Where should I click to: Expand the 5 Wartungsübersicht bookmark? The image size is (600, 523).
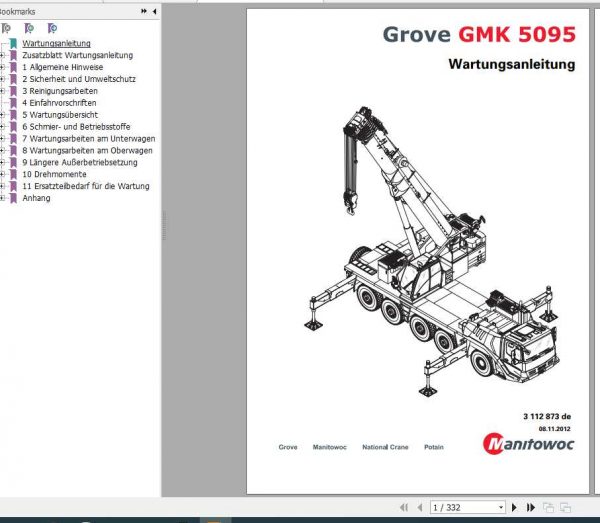point(2,114)
